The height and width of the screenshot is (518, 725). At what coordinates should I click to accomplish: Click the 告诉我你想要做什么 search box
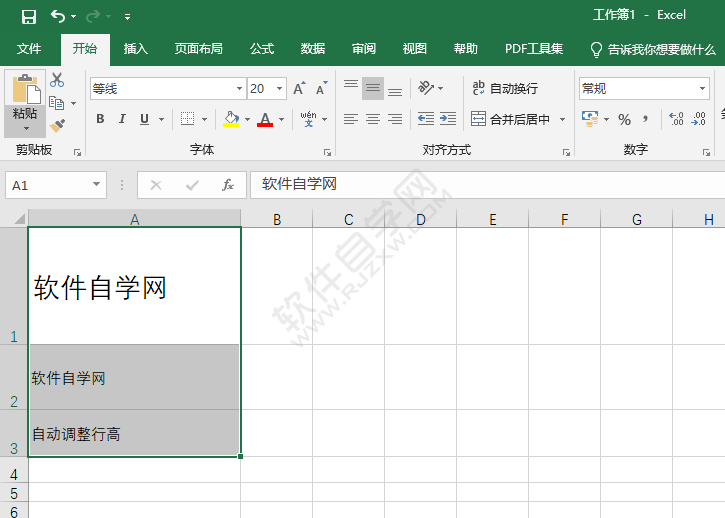653,49
